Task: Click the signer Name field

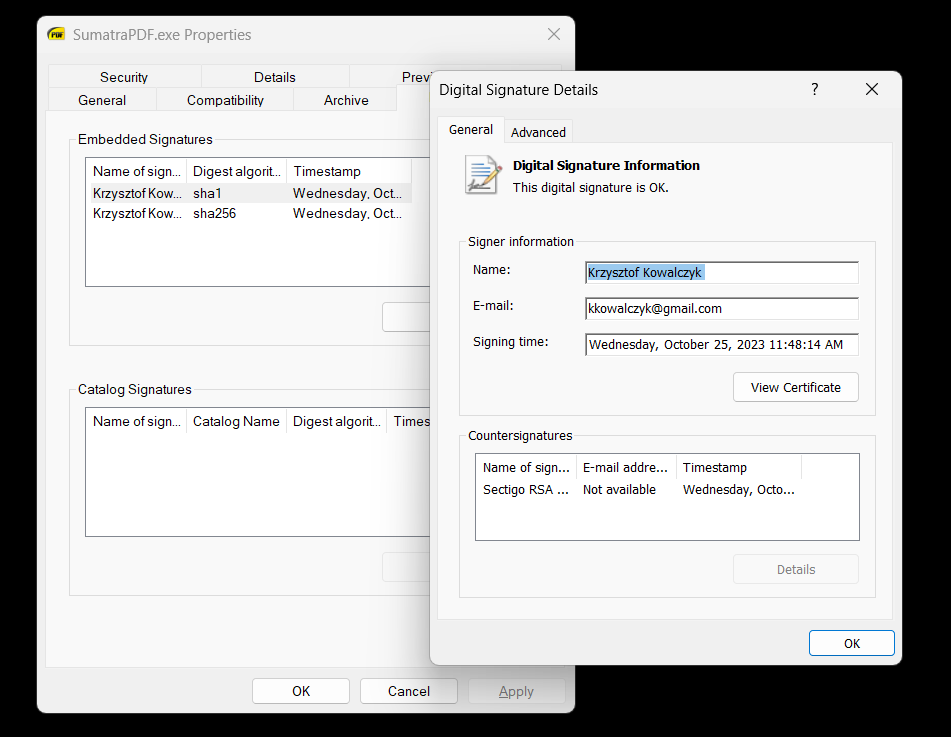Action: [722, 272]
